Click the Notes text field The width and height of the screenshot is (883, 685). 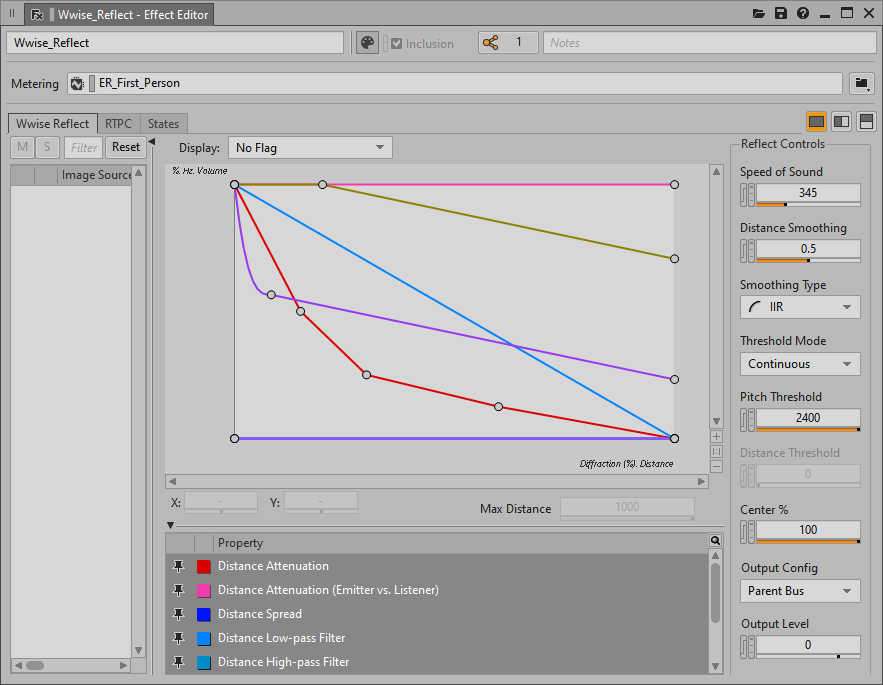[x=710, y=43]
